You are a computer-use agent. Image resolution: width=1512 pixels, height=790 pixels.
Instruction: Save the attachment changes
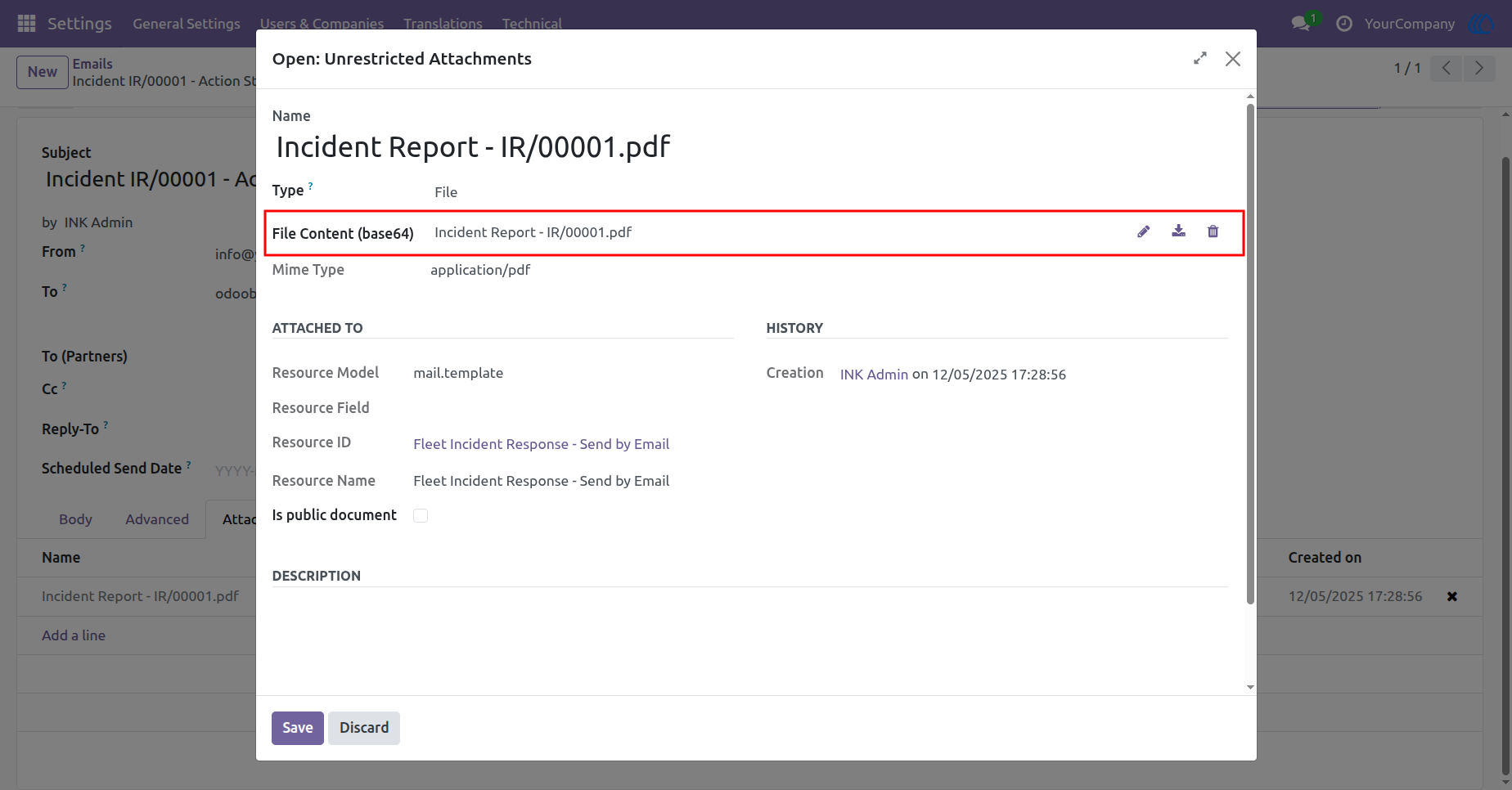coord(298,728)
